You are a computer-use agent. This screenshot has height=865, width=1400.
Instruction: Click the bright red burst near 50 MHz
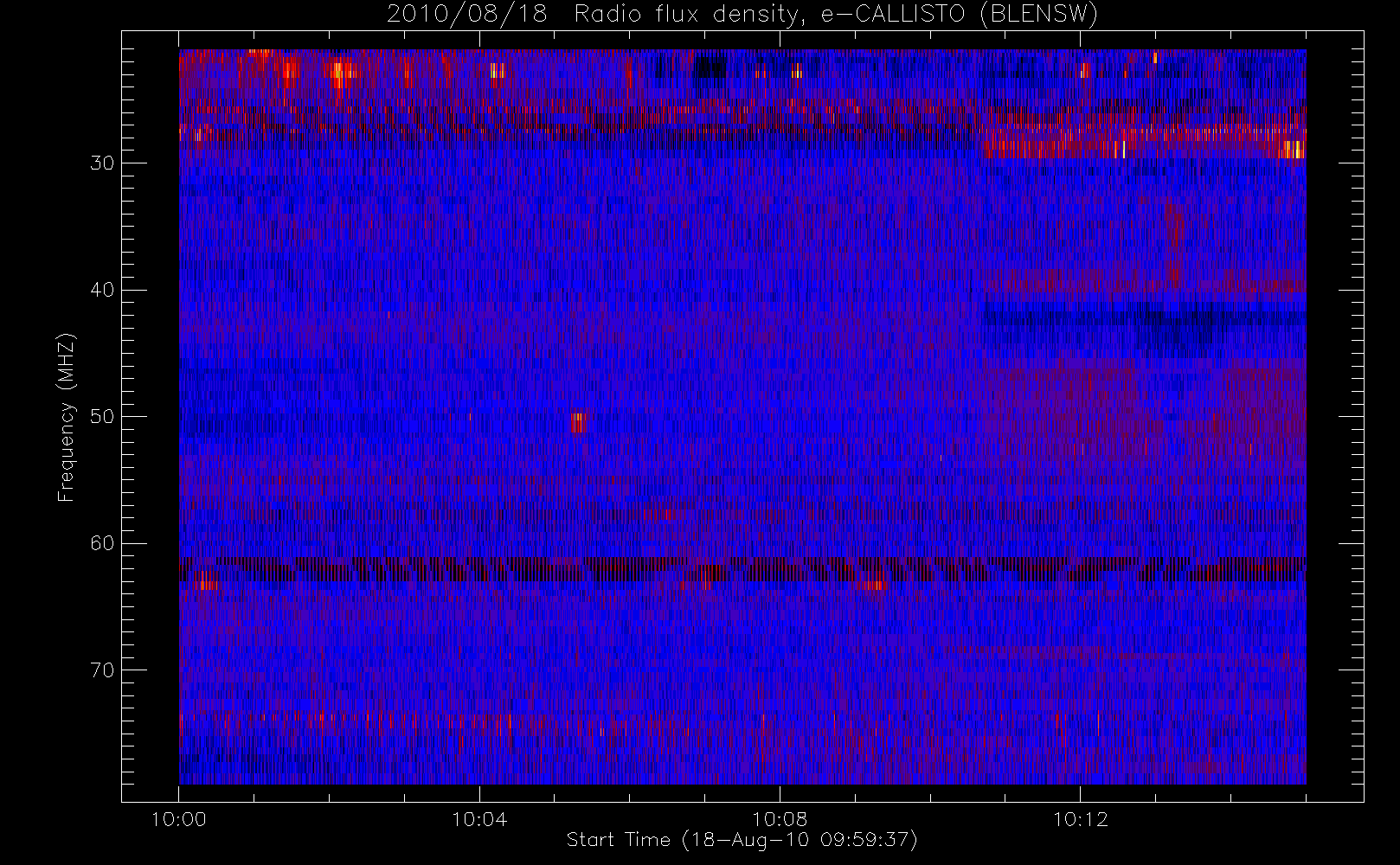click(x=578, y=422)
